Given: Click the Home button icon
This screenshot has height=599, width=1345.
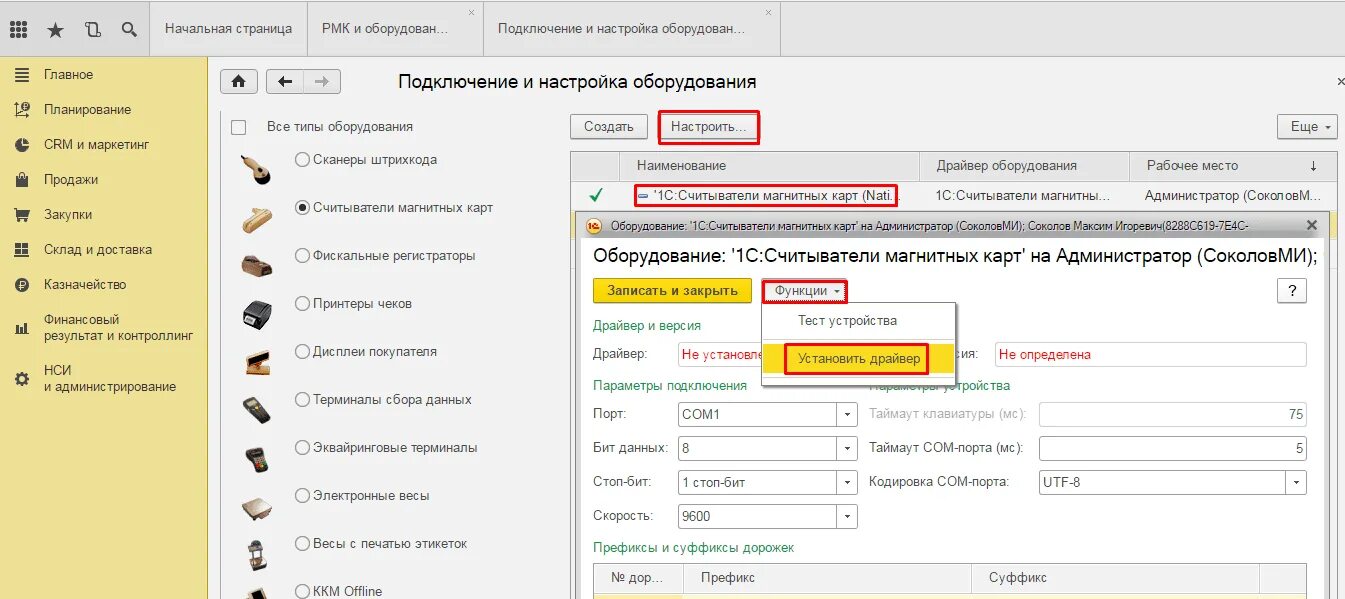Looking at the screenshot, I should 239,82.
